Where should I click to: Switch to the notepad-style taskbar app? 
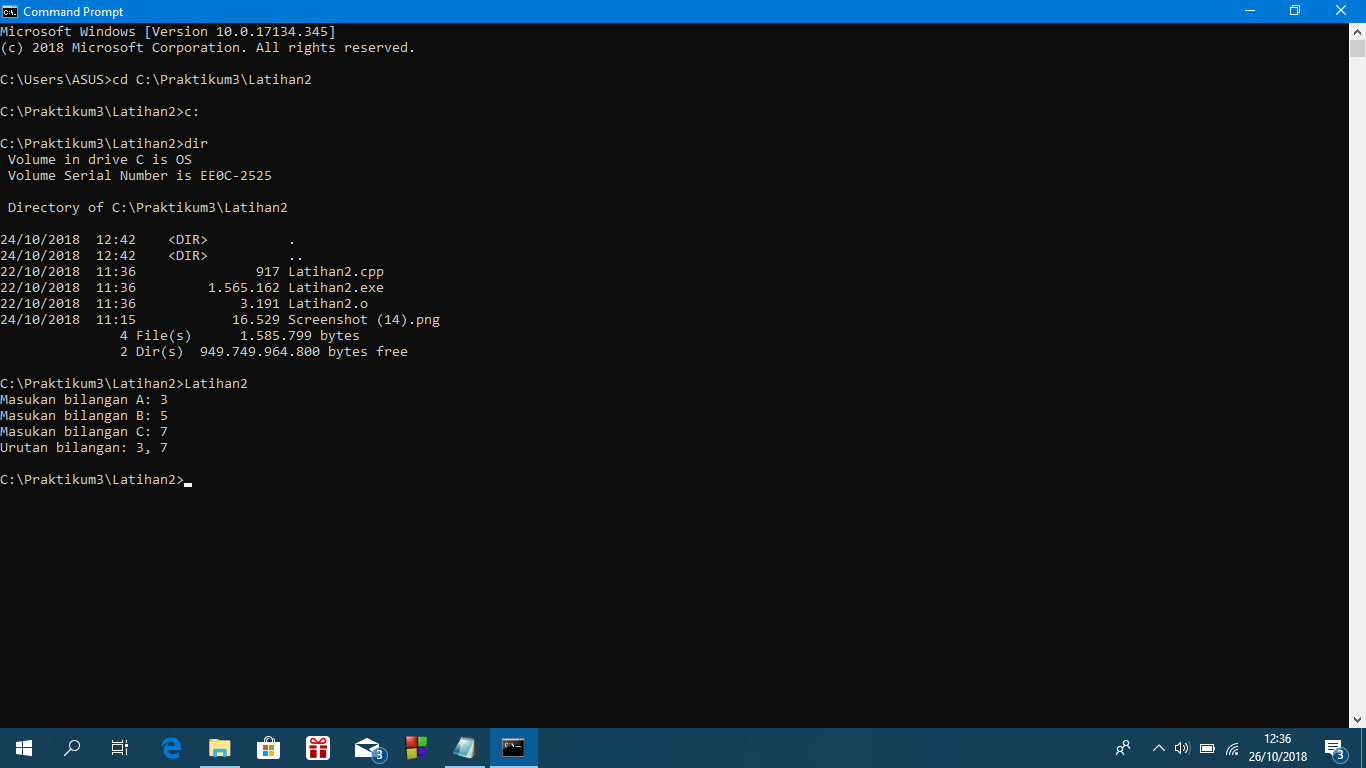point(464,748)
